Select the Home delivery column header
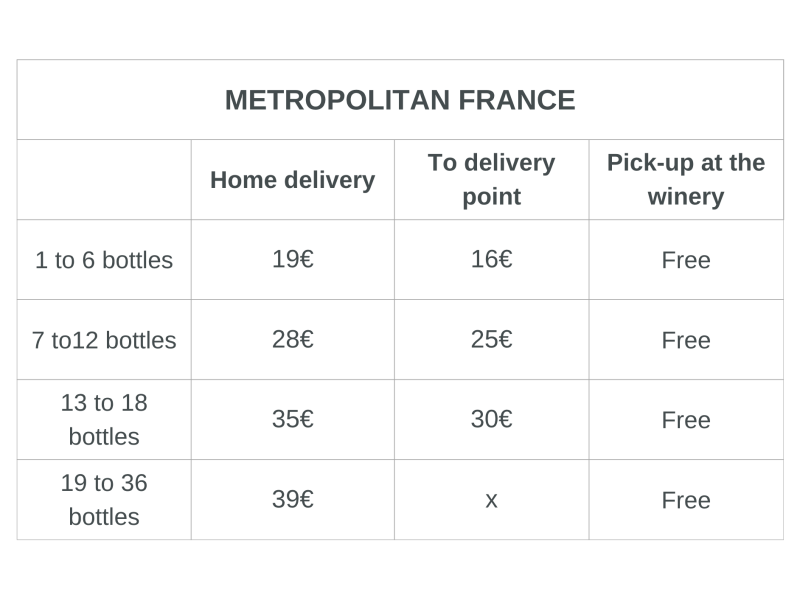This screenshot has height=600, width=800. [292, 180]
